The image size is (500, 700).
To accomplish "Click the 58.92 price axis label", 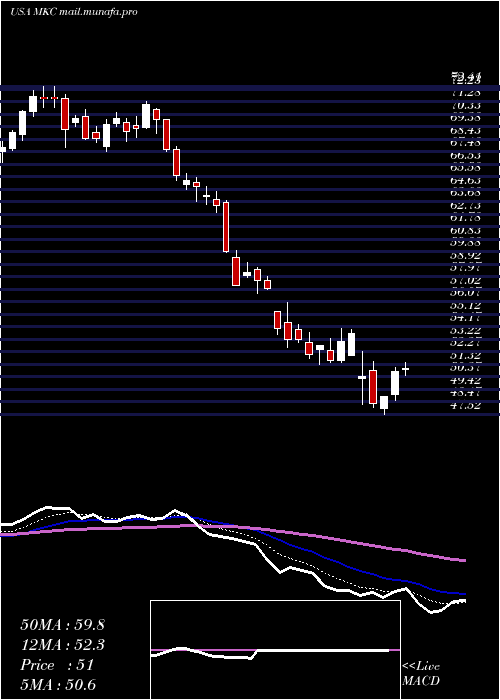I will tap(467, 256).
